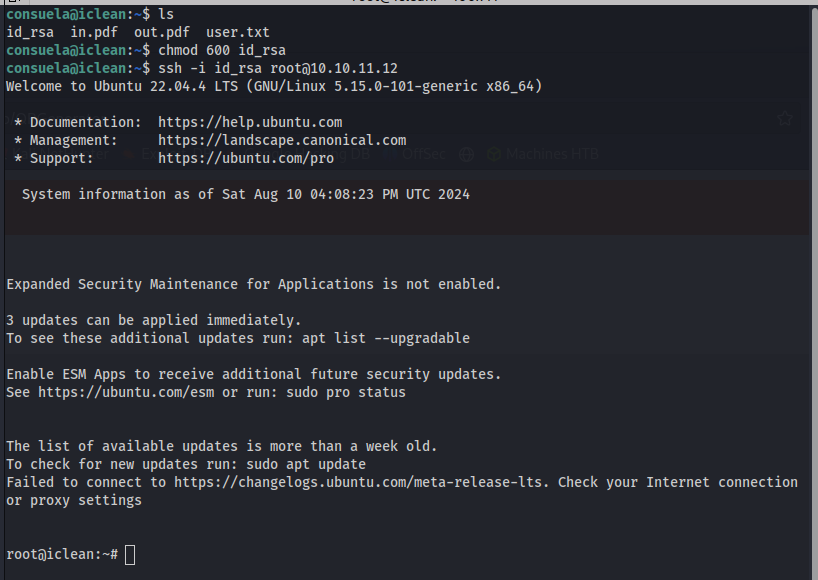Screen dimensions: 818x580
Task: Click the https://ubuntu.com/pro support URL
Action: click(x=246, y=159)
